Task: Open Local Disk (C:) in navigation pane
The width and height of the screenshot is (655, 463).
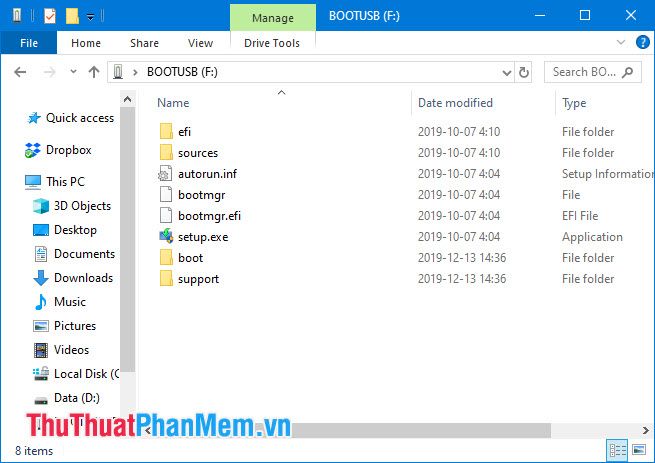Action: click(x=76, y=374)
